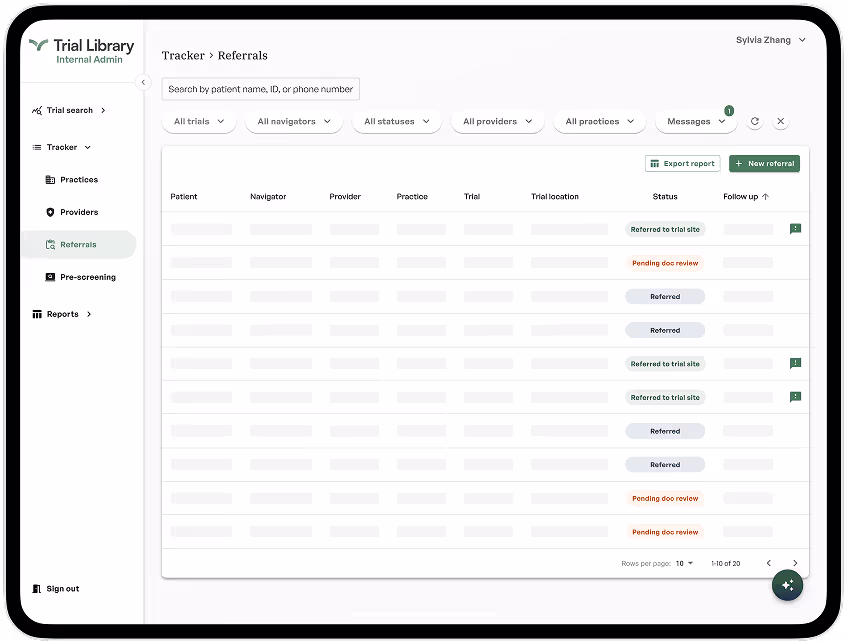Open the AI sparkle assistant button
The image size is (847, 644).
coord(787,585)
